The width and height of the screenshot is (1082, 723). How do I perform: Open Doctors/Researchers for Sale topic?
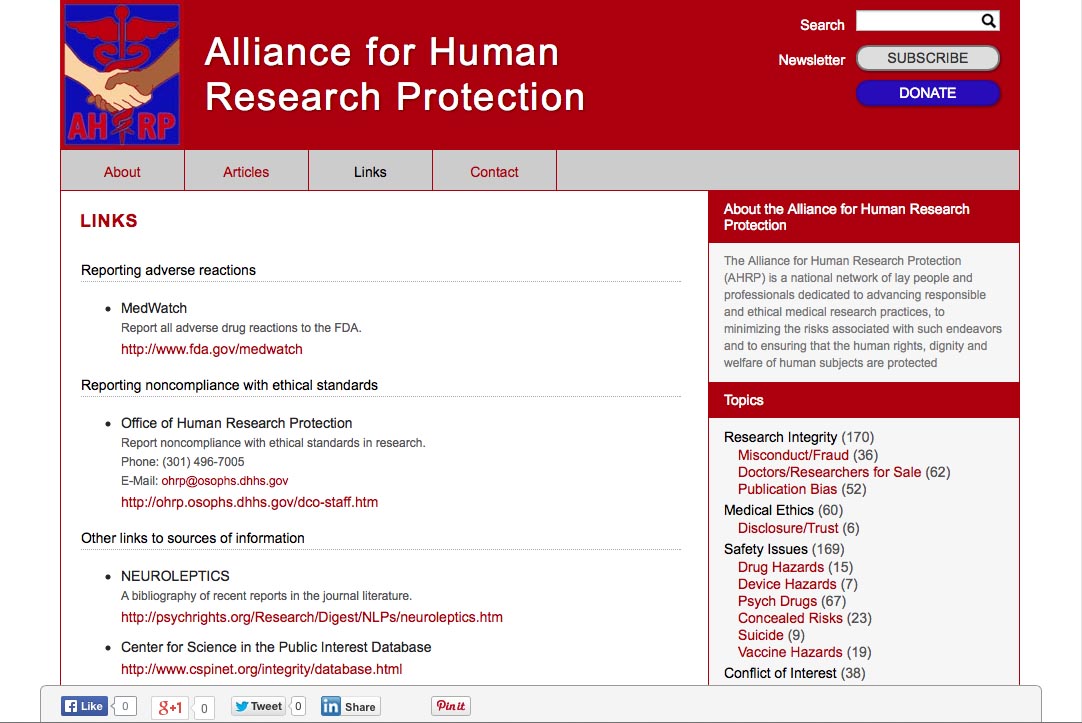pyautogui.click(x=829, y=472)
